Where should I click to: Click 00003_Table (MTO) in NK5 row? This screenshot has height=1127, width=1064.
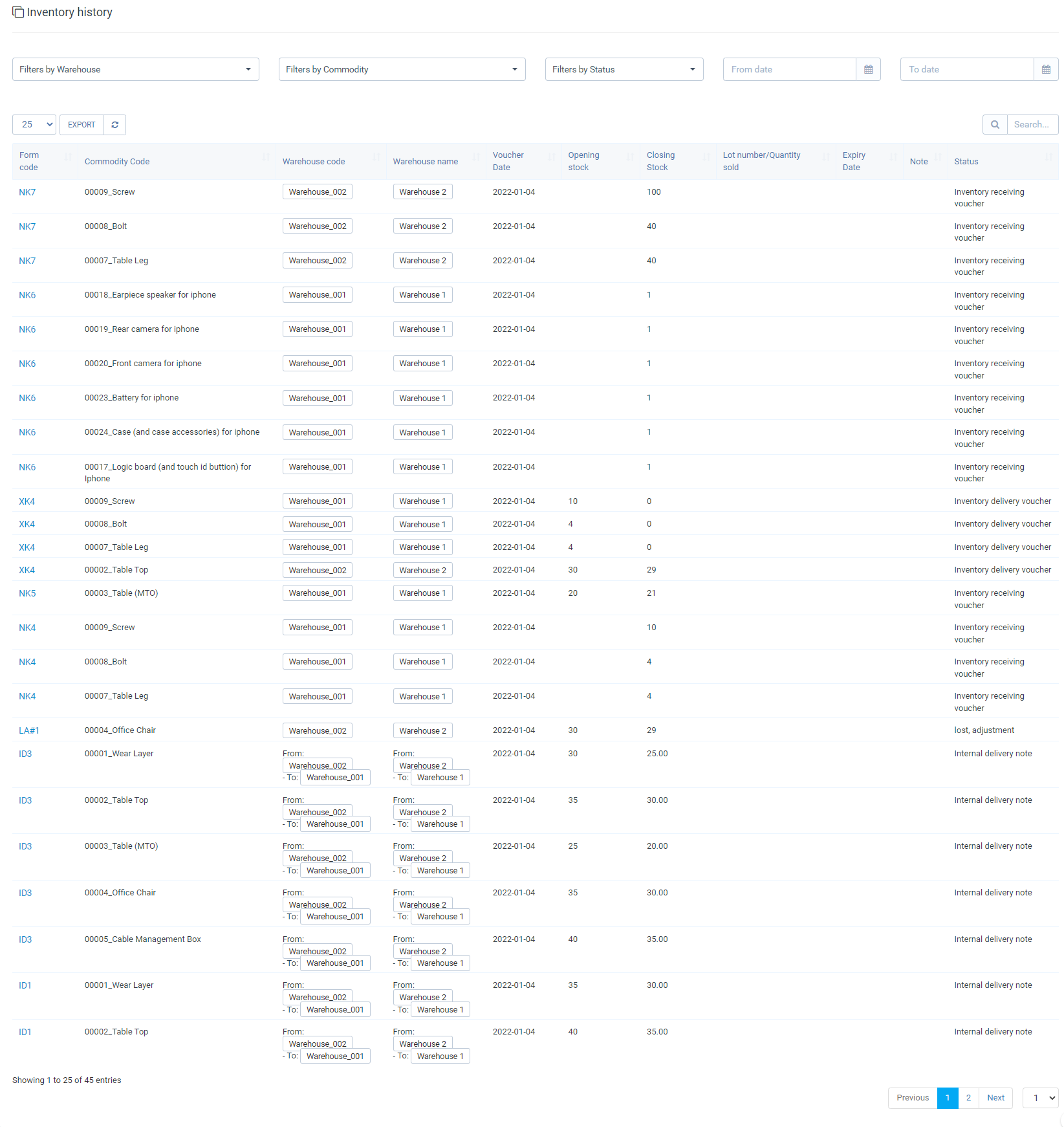[121, 593]
